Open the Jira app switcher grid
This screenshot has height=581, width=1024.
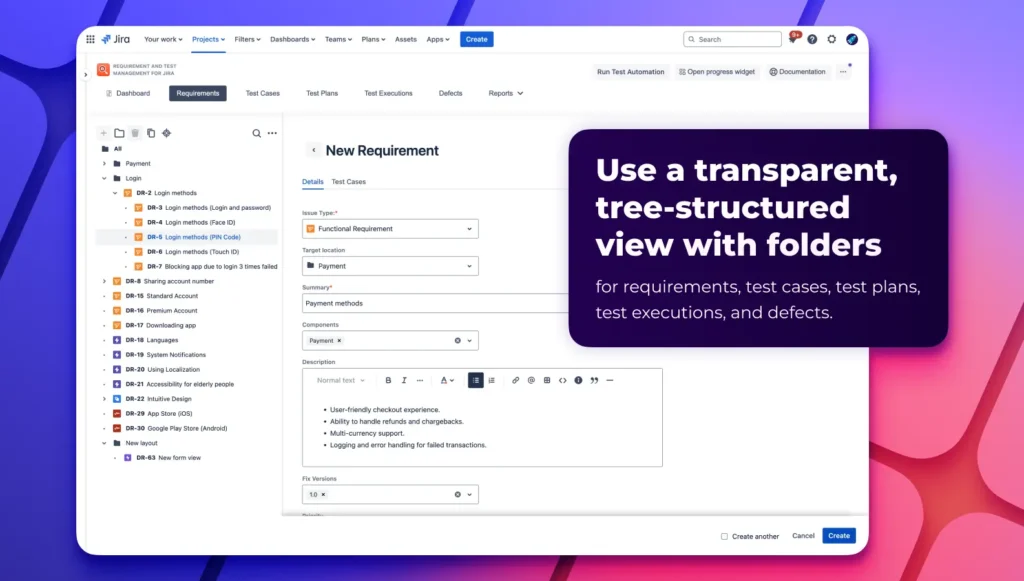click(90, 39)
